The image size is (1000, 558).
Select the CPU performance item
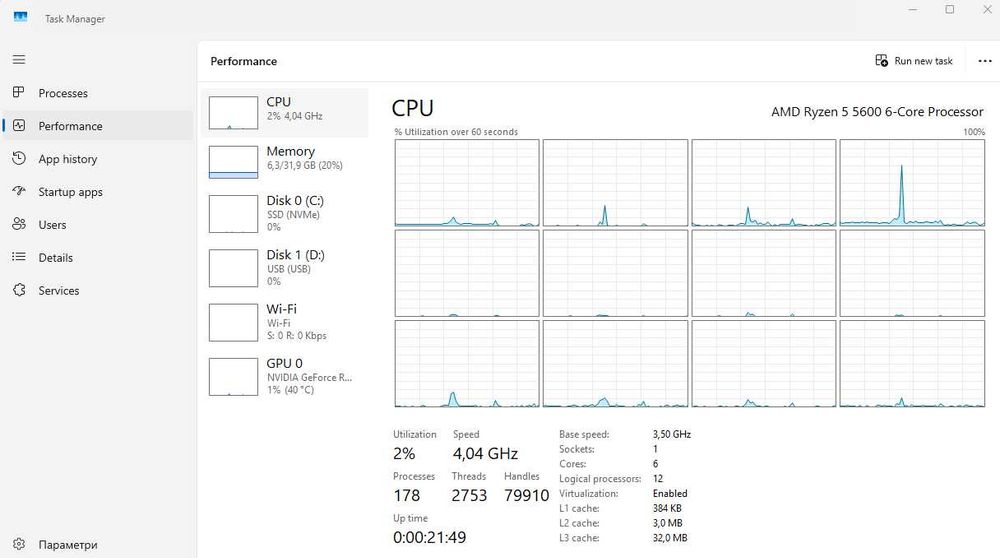tap(285, 112)
